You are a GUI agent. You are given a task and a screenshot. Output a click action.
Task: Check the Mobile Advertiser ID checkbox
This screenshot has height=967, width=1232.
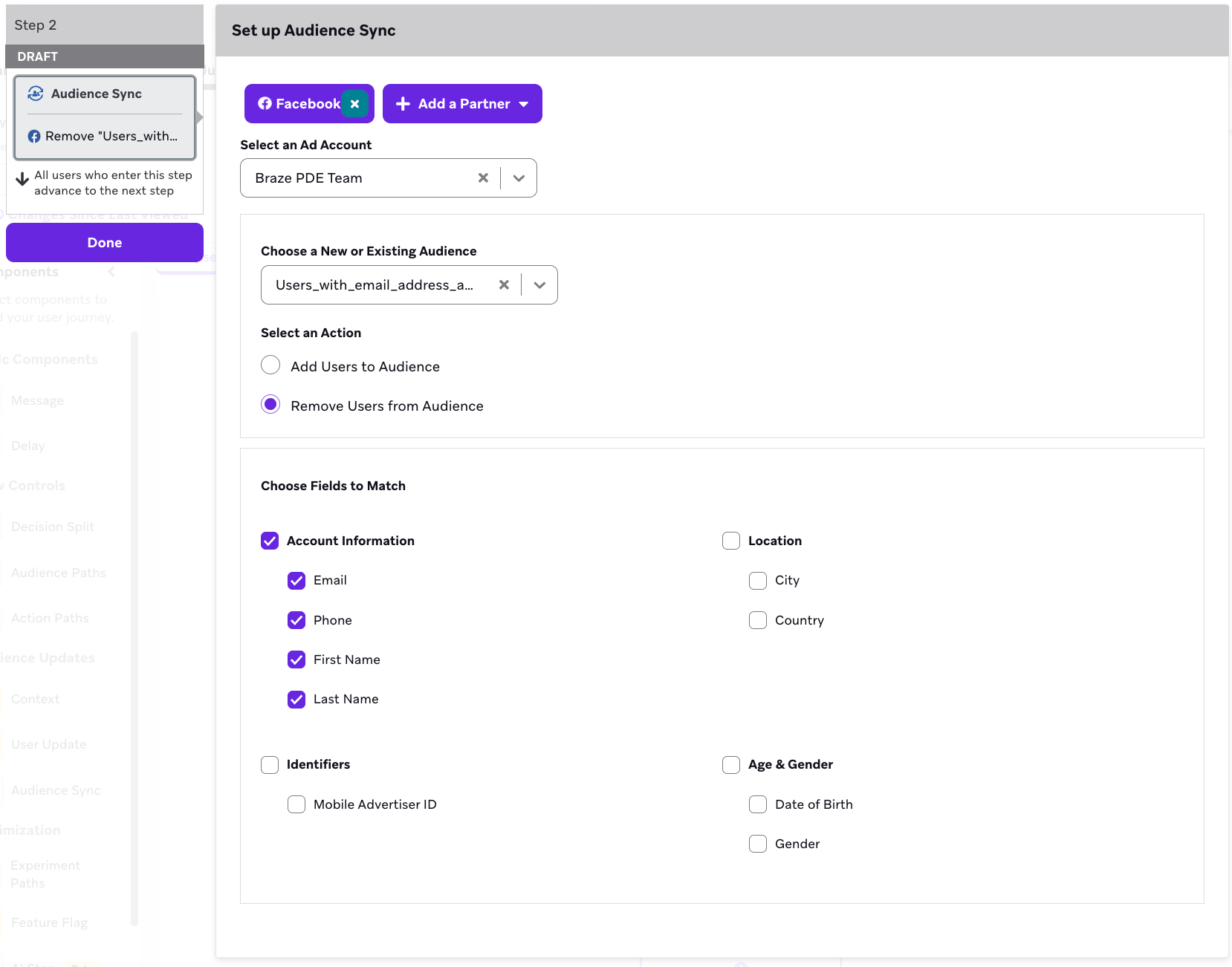[296, 804]
